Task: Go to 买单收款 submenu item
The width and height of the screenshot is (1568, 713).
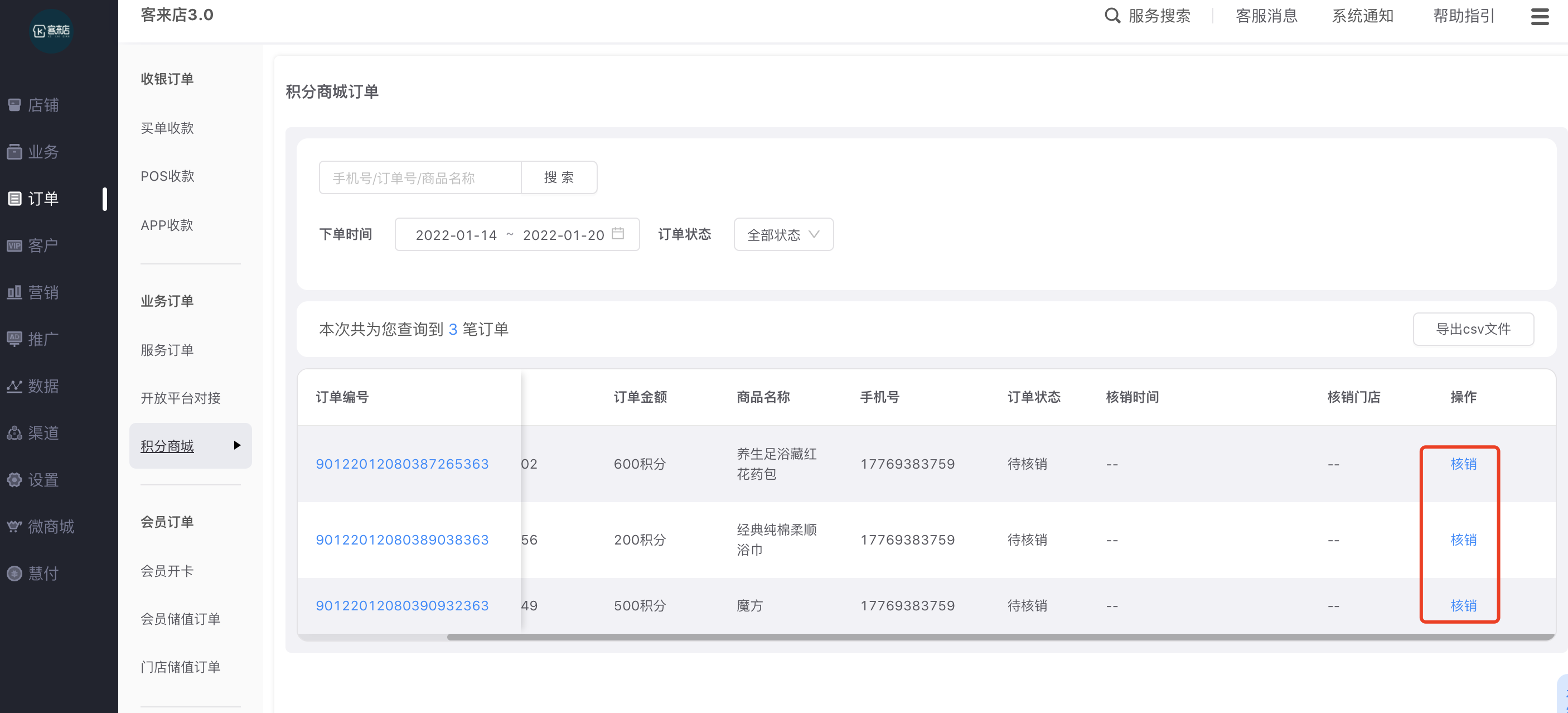Action: [167, 128]
